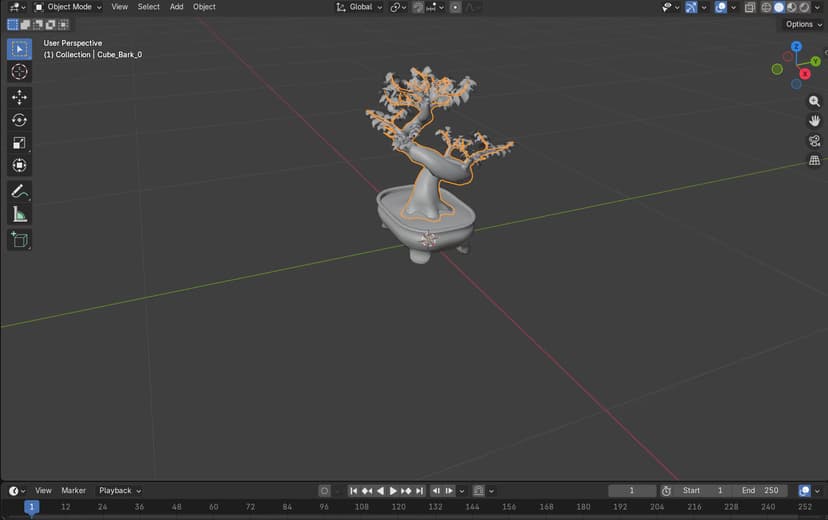The image size is (828, 520).
Task: Set selection mode to new selection
Action: tap(13, 24)
